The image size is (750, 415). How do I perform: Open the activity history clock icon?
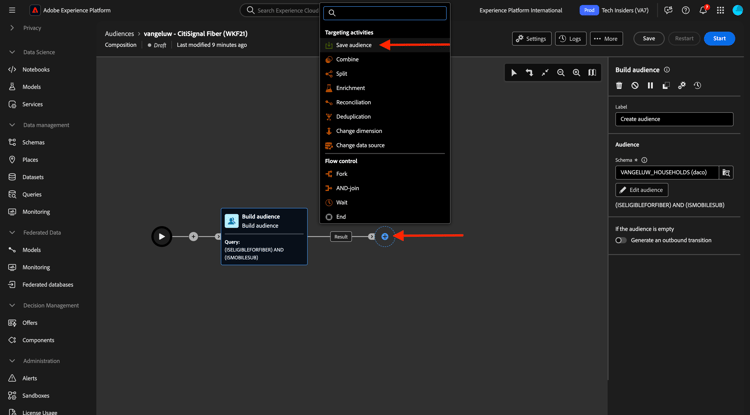tap(697, 86)
